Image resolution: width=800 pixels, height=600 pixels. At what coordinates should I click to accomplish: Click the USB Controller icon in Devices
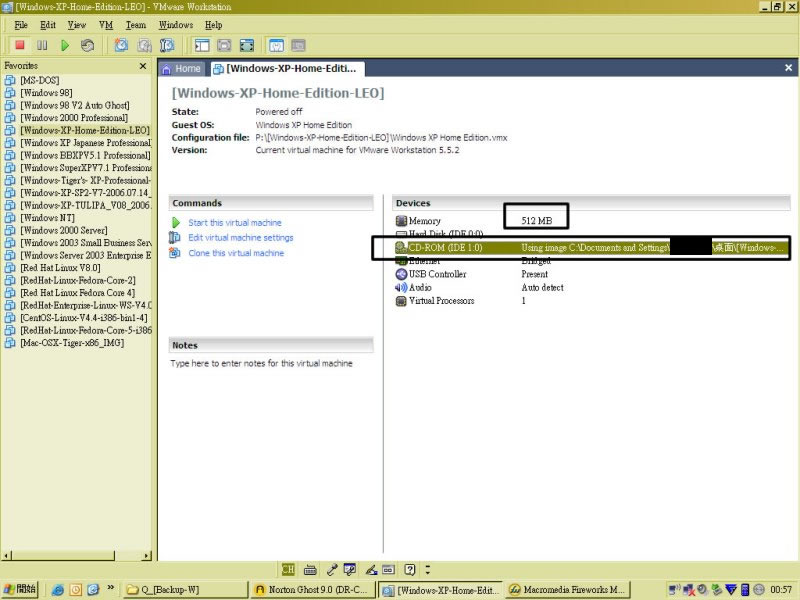pos(401,274)
